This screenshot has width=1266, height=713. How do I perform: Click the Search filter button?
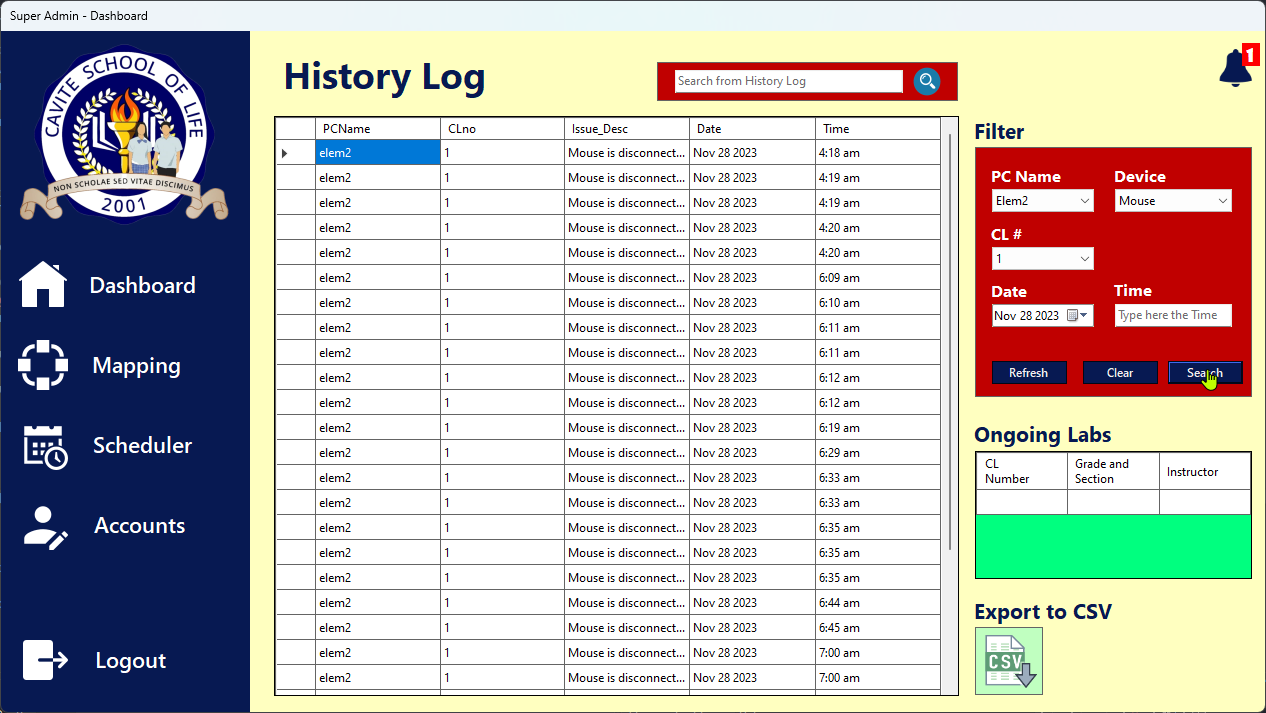[x=1205, y=373]
